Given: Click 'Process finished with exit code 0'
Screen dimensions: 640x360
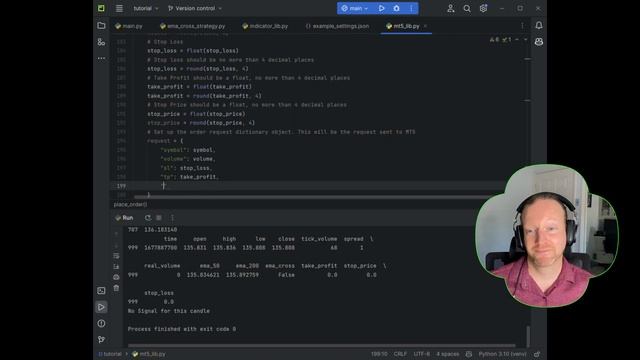Looking at the screenshot, I should [x=182, y=329].
